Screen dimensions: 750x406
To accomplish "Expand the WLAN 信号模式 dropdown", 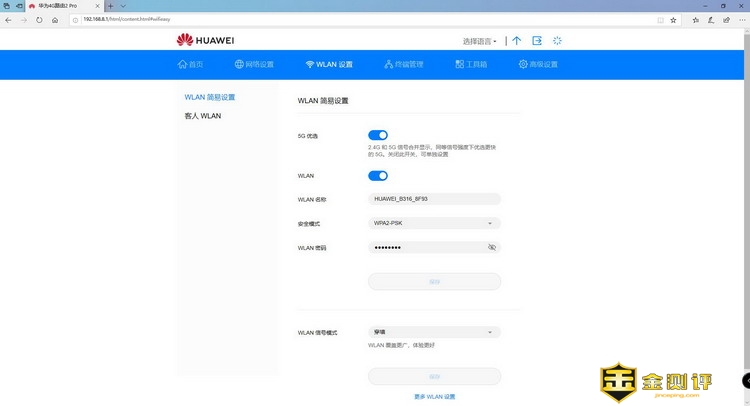I will pos(434,332).
